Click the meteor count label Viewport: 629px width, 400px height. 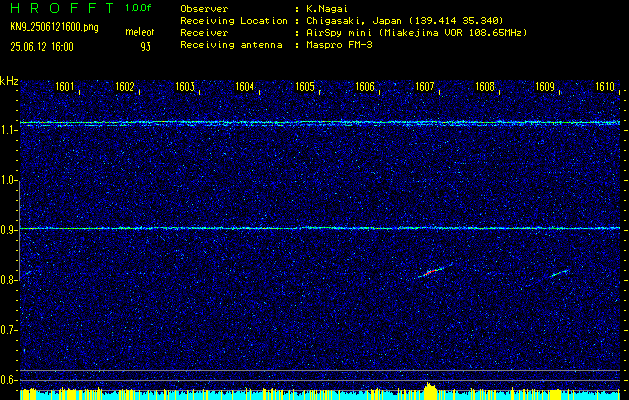(140, 32)
